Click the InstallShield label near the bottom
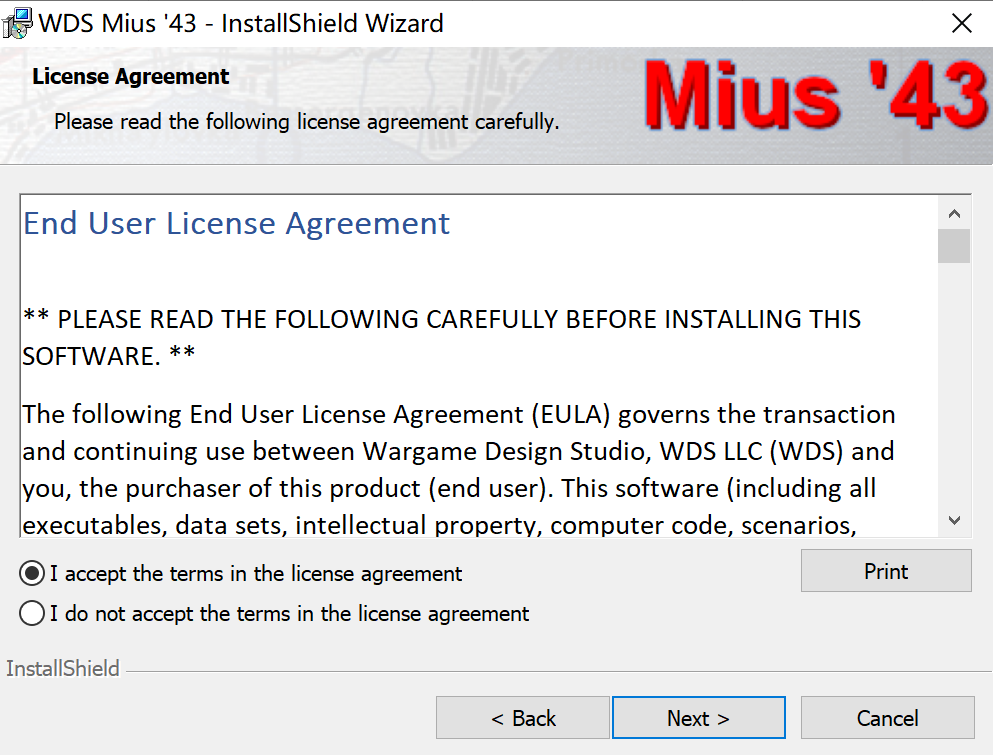 point(63,668)
